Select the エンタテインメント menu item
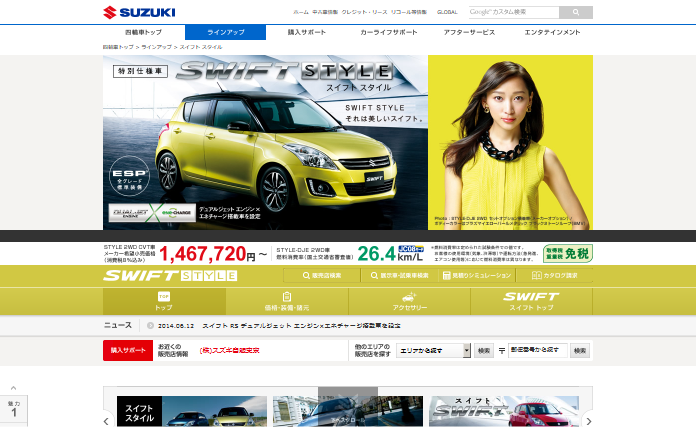 point(552,32)
